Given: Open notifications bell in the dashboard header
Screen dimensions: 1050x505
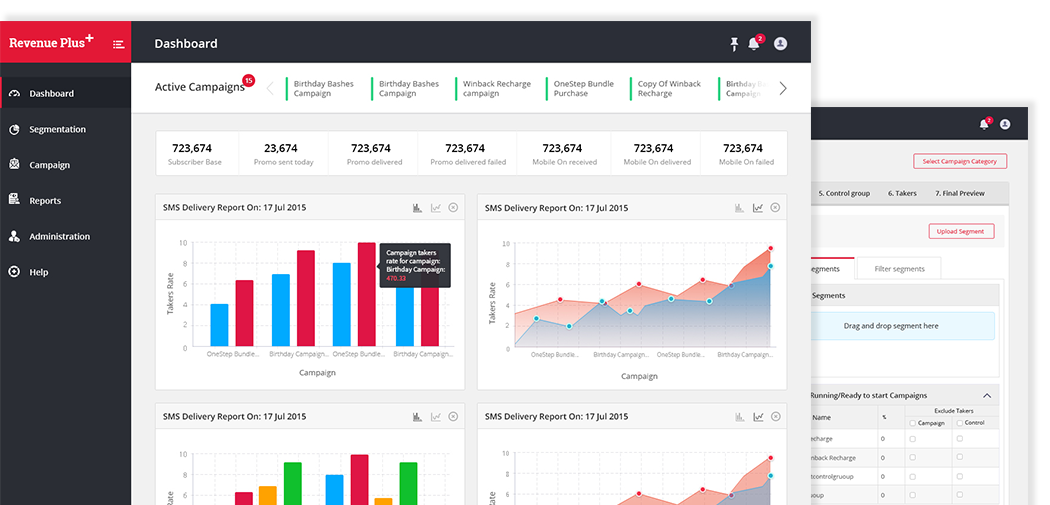Looking at the screenshot, I should pyautogui.click(x=754, y=44).
